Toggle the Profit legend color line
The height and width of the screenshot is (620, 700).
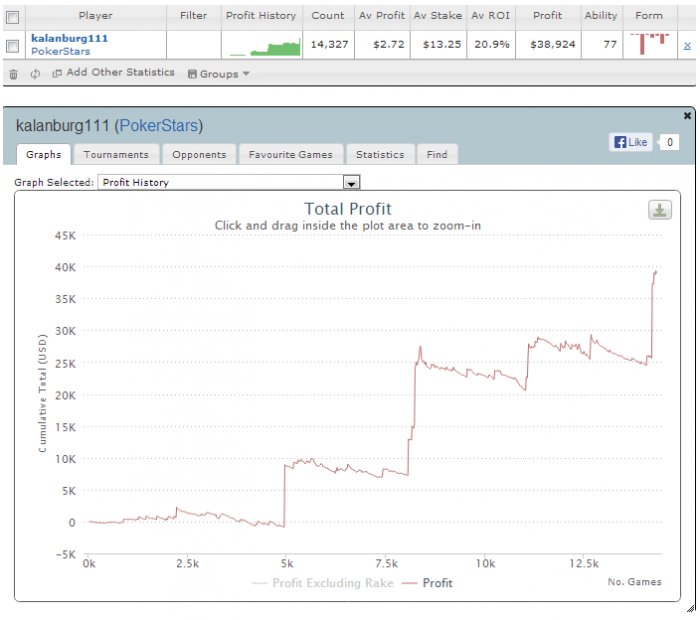pos(409,583)
